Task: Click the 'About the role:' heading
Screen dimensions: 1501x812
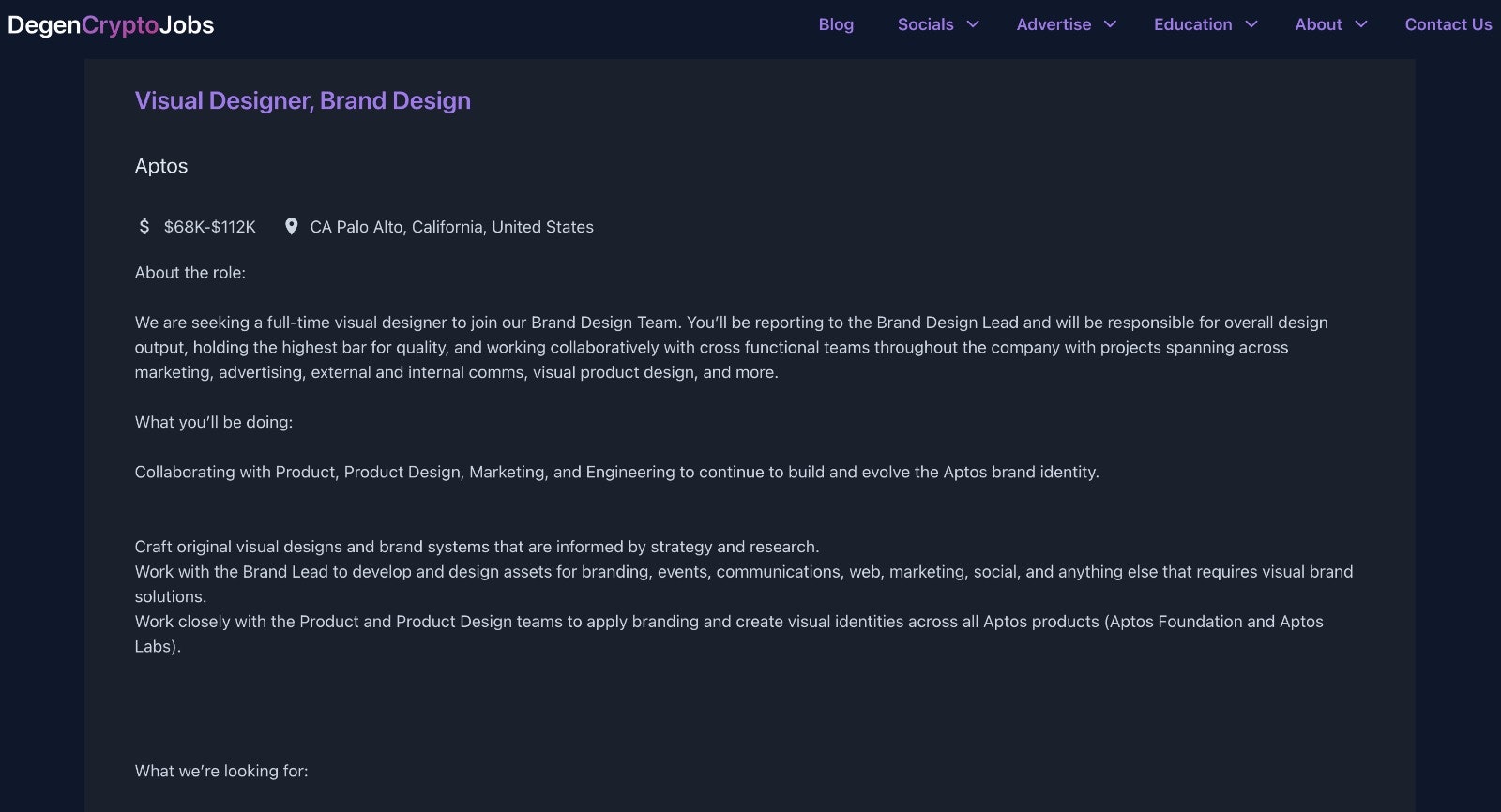Action: pyautogui.click(x=190, y=273)
